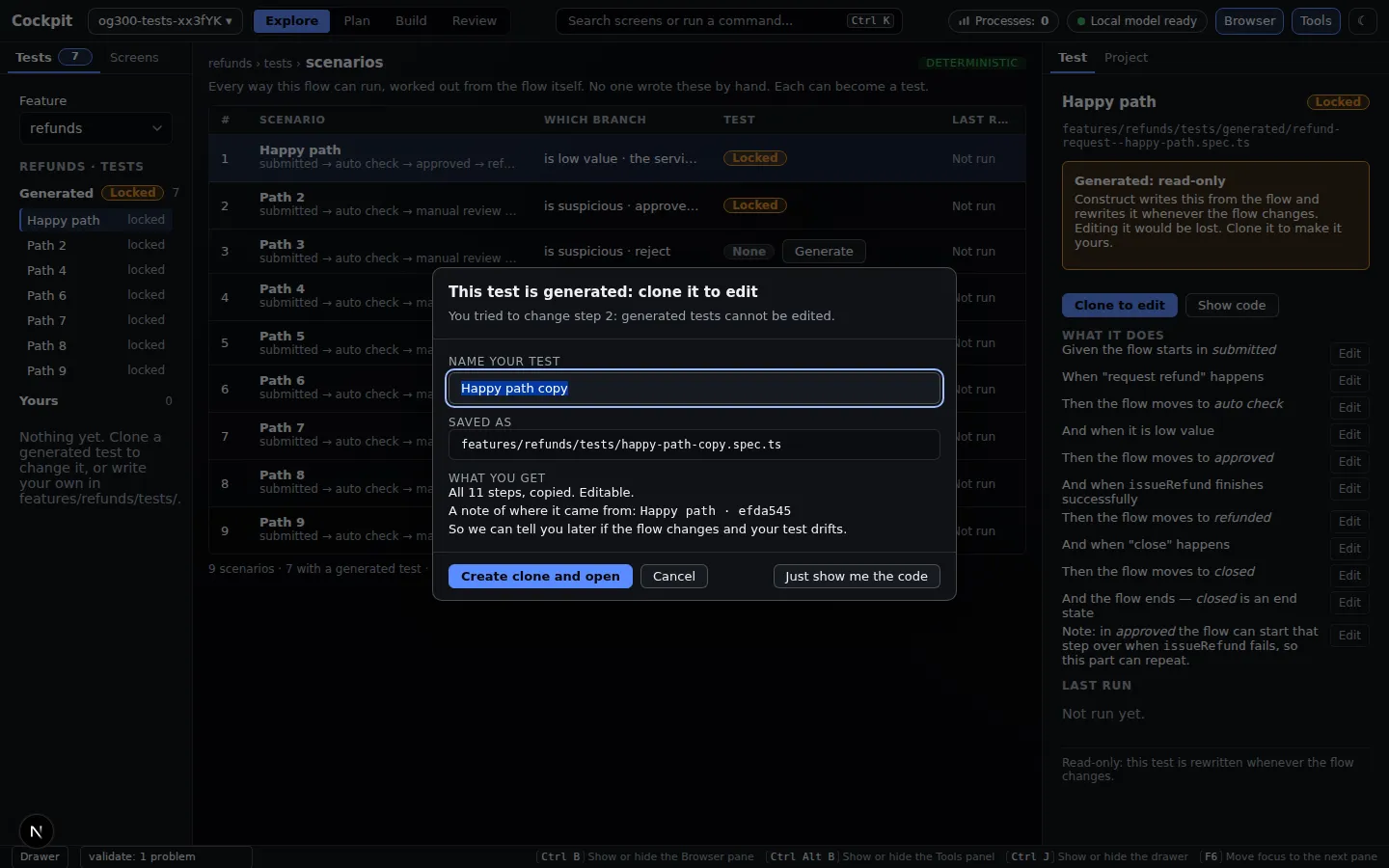Click the Name your test input field

pyautogui.click(x=694, y=388)
